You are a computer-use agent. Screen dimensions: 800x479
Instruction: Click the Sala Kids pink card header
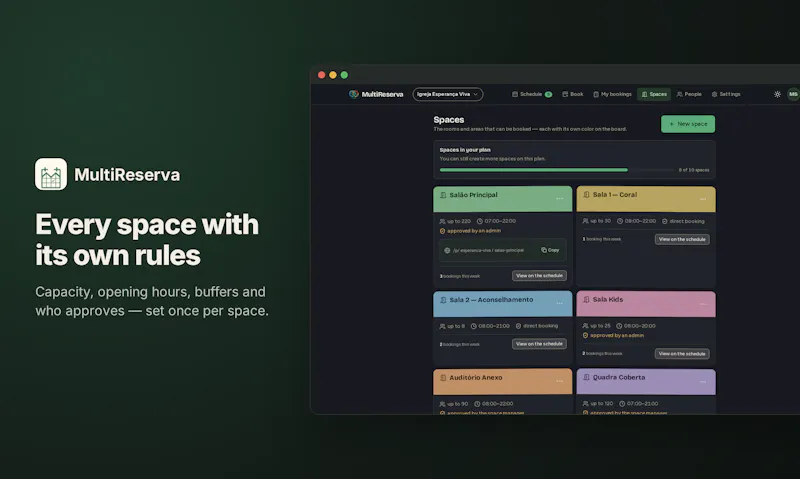click(x=646, y=304)
